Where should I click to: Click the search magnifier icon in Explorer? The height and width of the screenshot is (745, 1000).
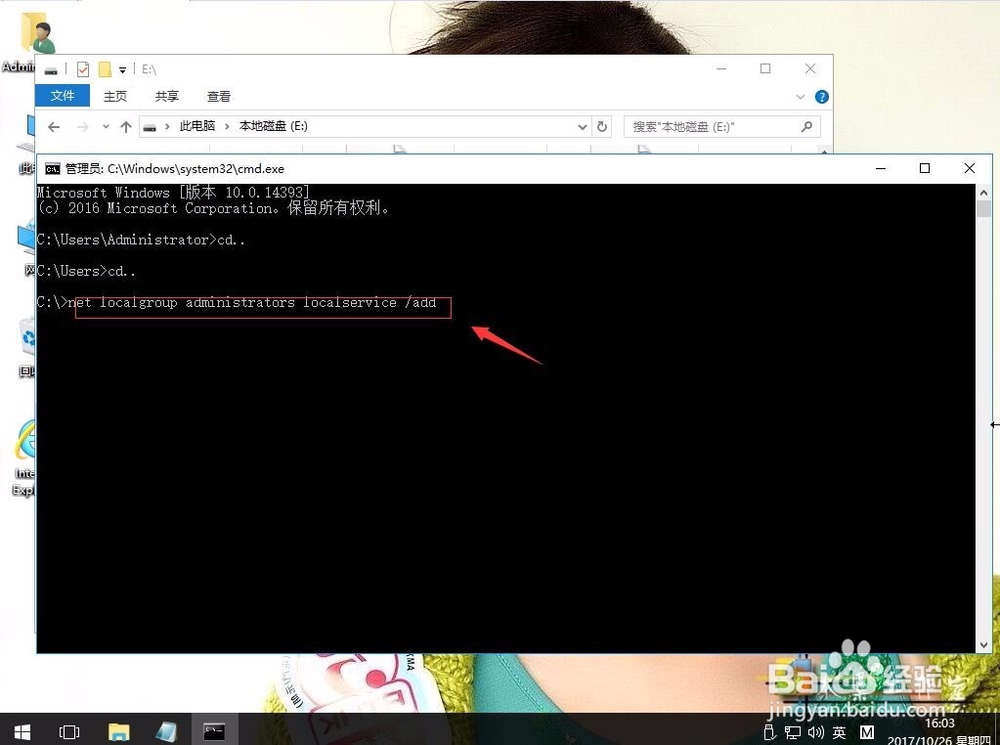(807, 126)
